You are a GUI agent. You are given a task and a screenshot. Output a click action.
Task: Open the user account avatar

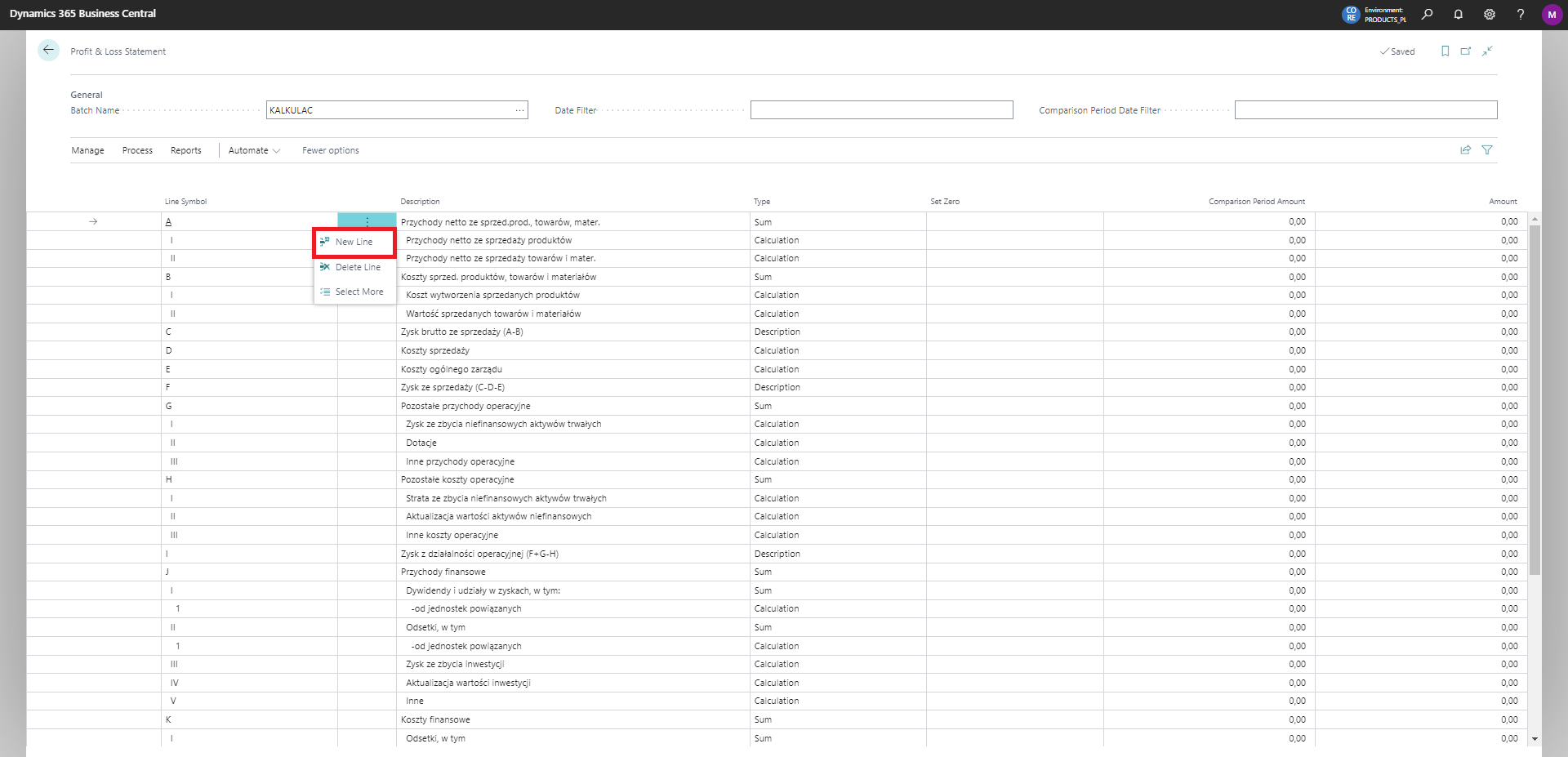click(x=1551, y=14)
